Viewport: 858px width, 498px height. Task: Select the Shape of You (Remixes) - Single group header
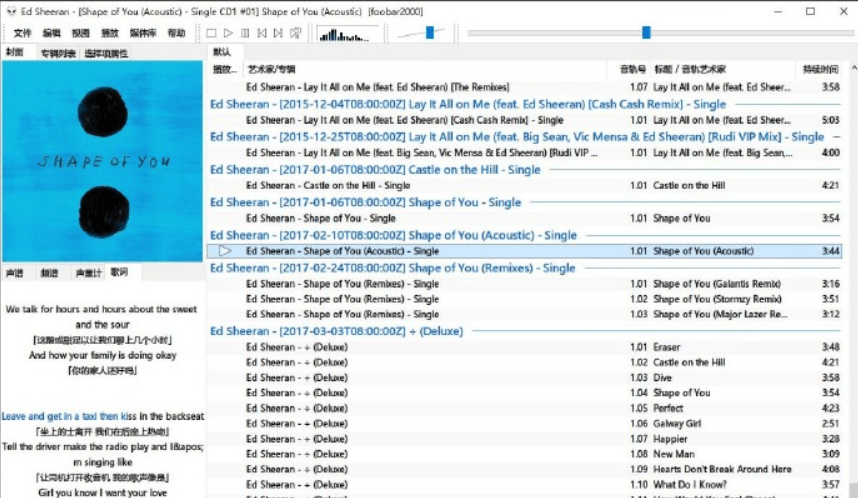[x=525, y=268]
